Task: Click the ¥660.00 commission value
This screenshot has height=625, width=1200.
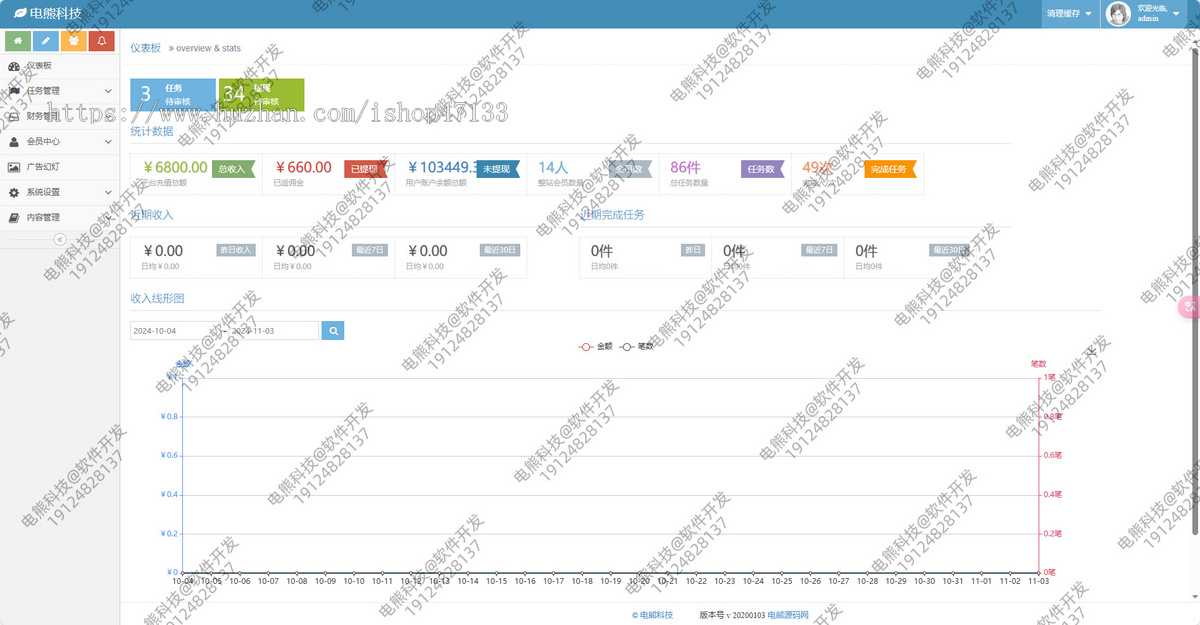Action: click(x=303, y=167)
